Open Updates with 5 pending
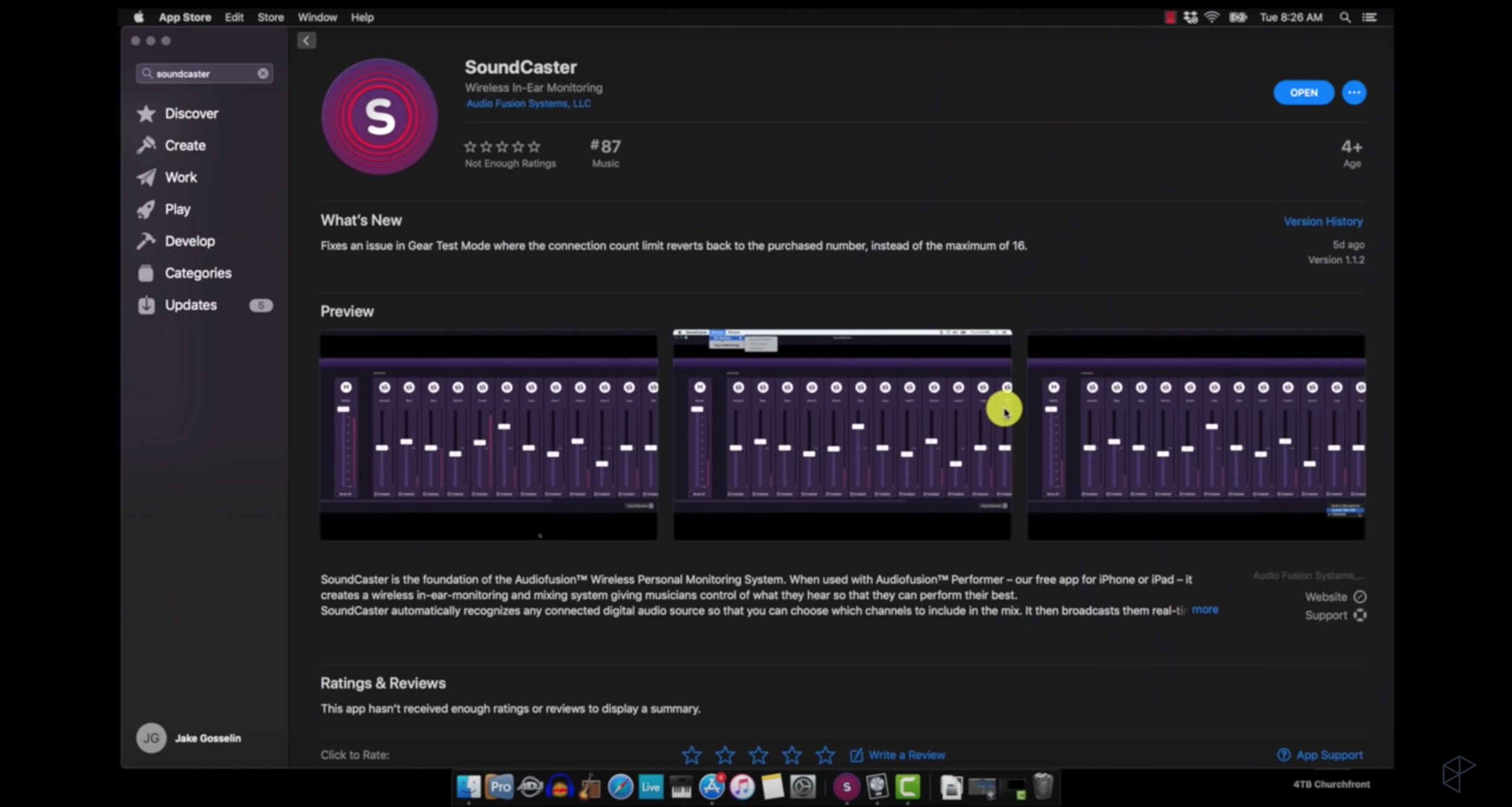 [x=204, y=305]
